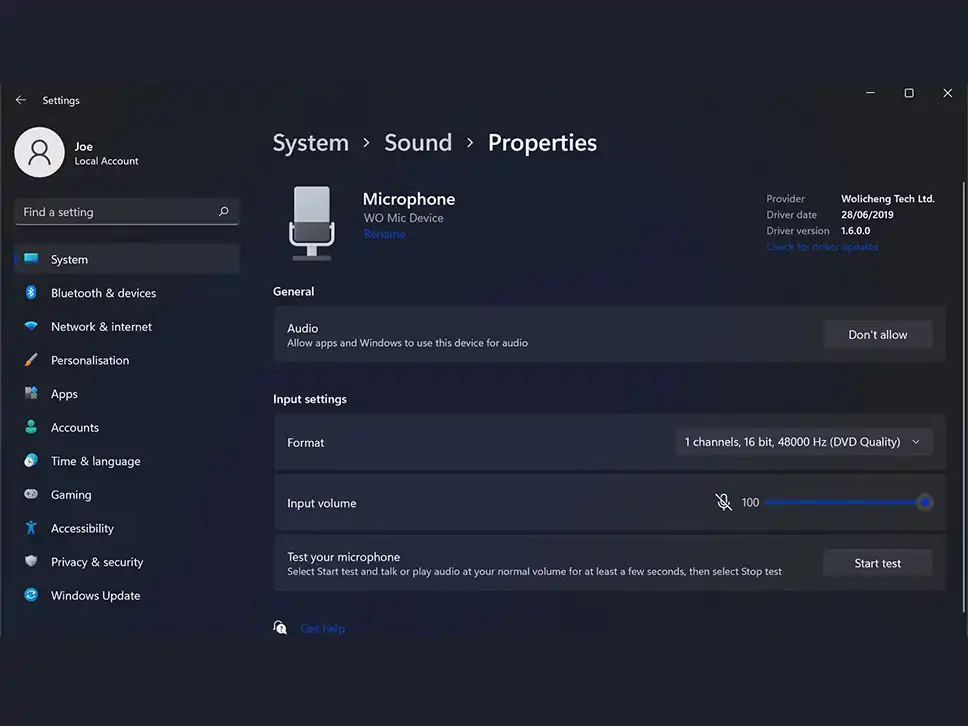
Task: Click the microphone mute icon near Input volume
Action: pos(723,502)
